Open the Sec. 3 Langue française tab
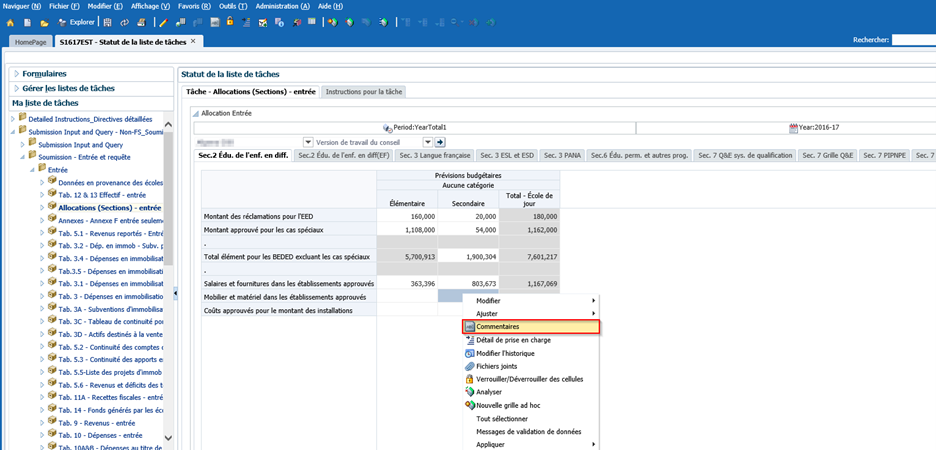Viewport: 936px width, 450px height. 433,155
